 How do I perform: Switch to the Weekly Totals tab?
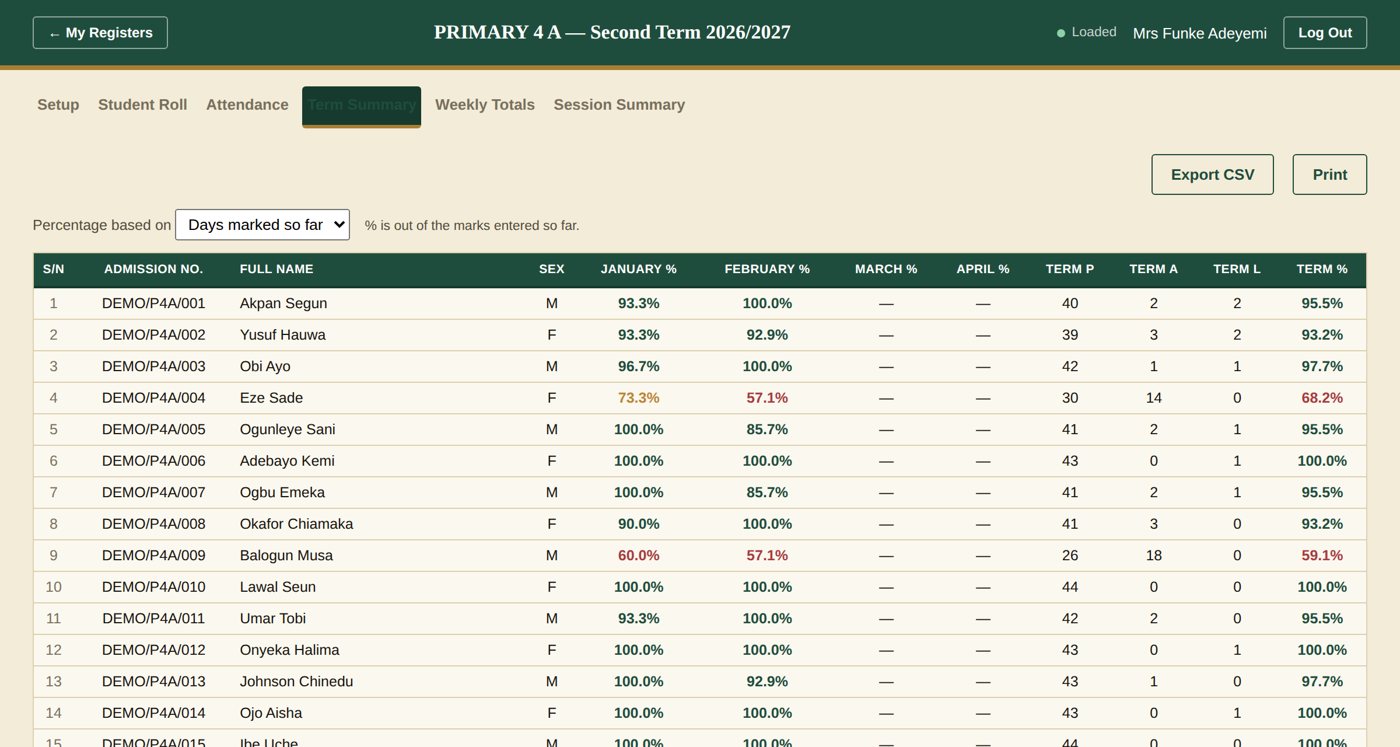(485, 105)
